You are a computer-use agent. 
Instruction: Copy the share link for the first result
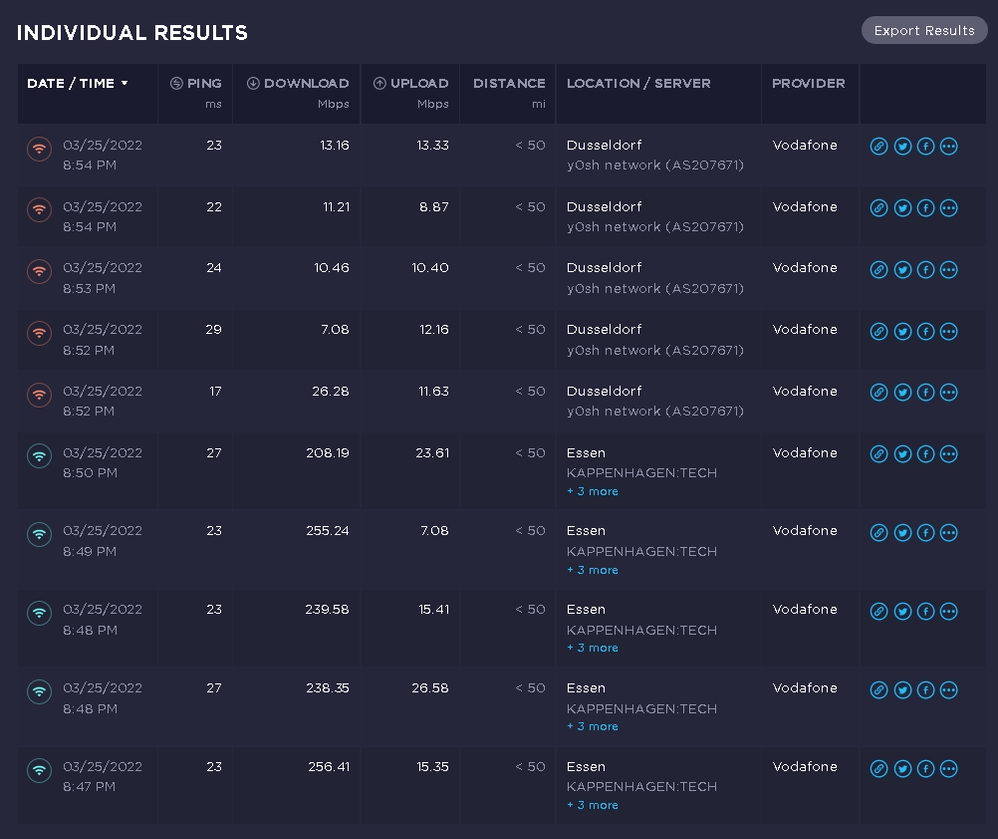point(879,146)
